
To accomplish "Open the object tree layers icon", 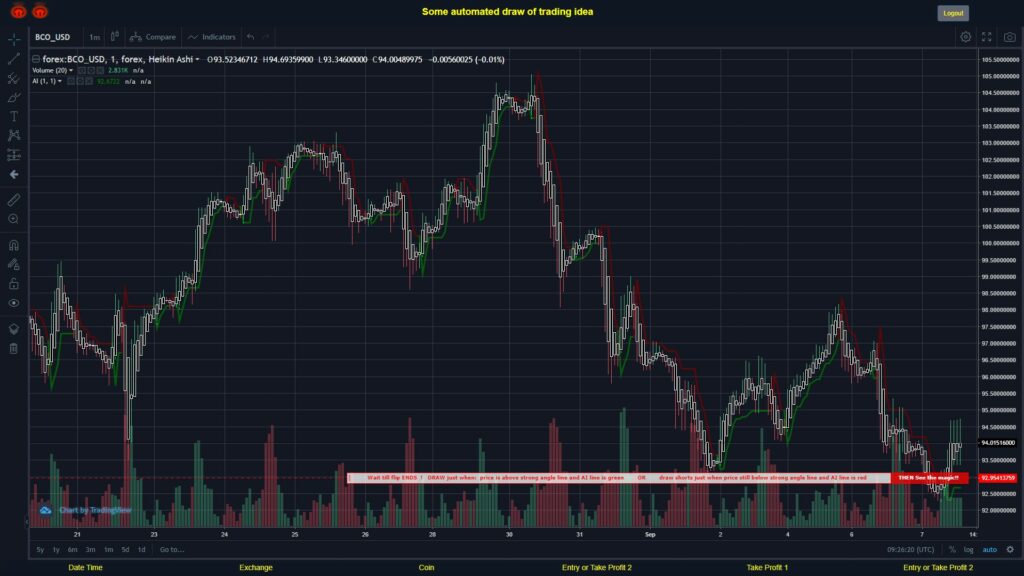I will tap(14, 328).
